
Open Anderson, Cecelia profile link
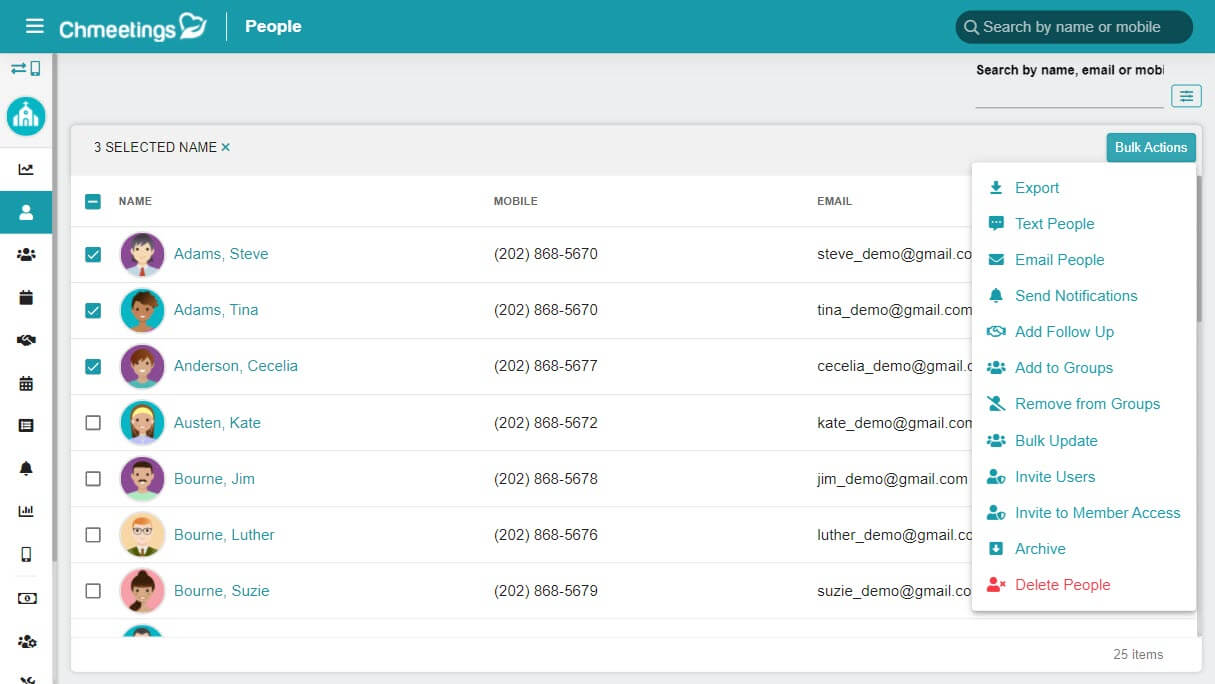coord(236,366)
